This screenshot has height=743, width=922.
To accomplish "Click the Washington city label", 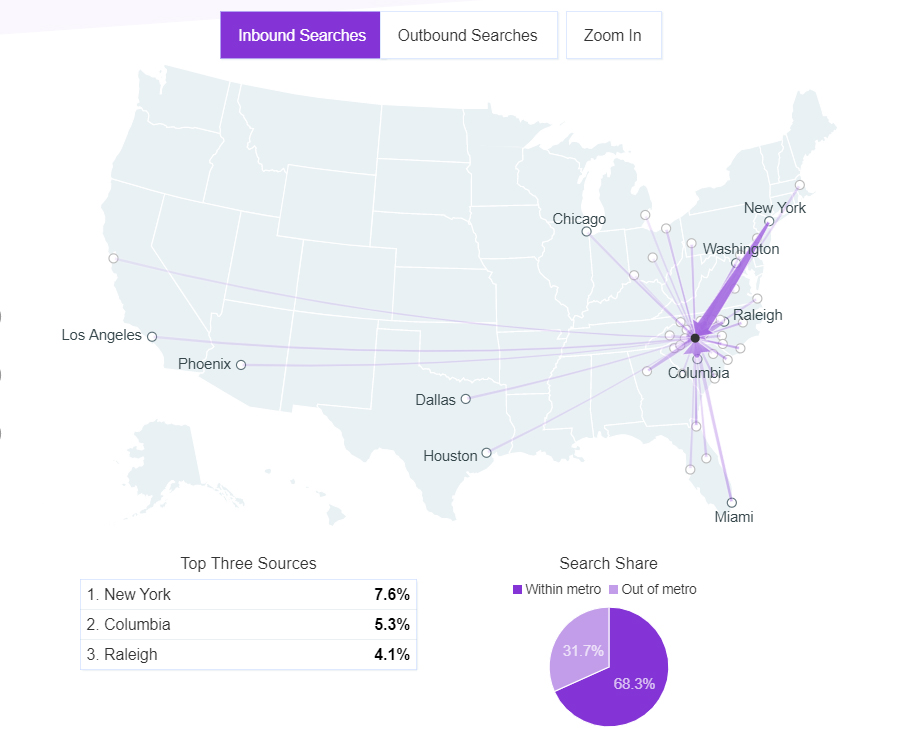I will tap(741, 249).
